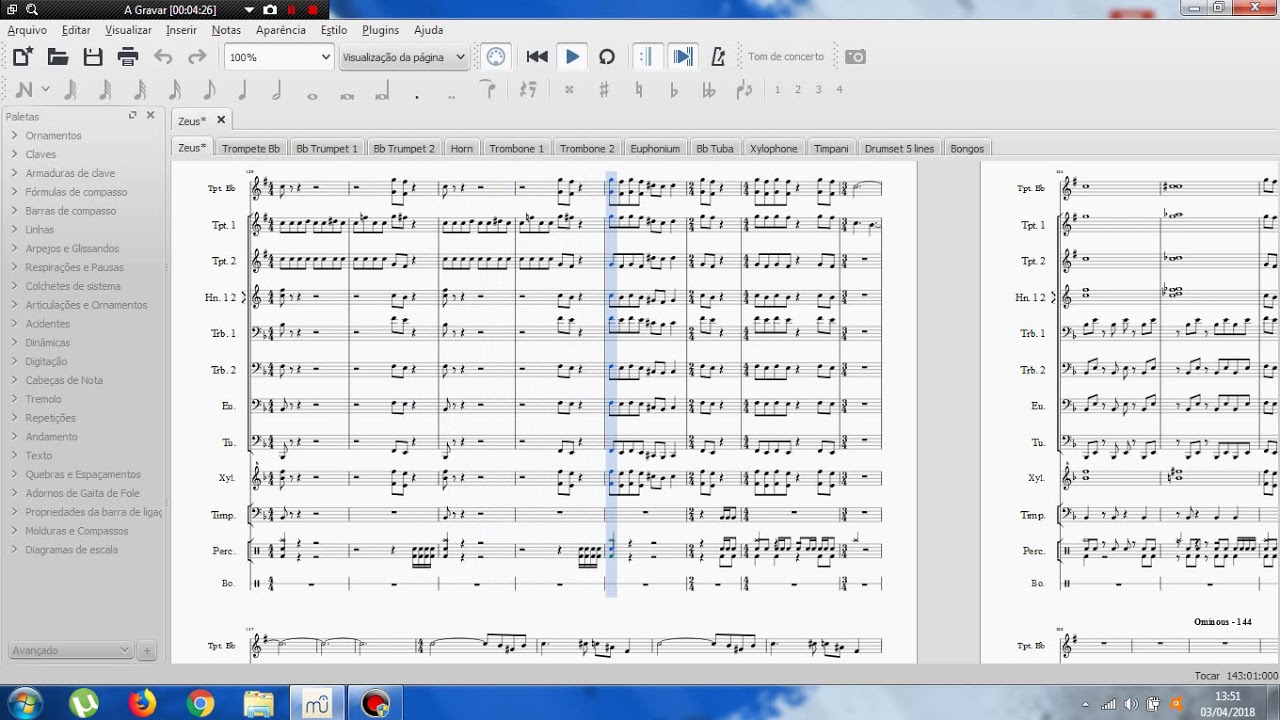
Task: Open a score file via folder icon
Action: click(x=58, y=57)
